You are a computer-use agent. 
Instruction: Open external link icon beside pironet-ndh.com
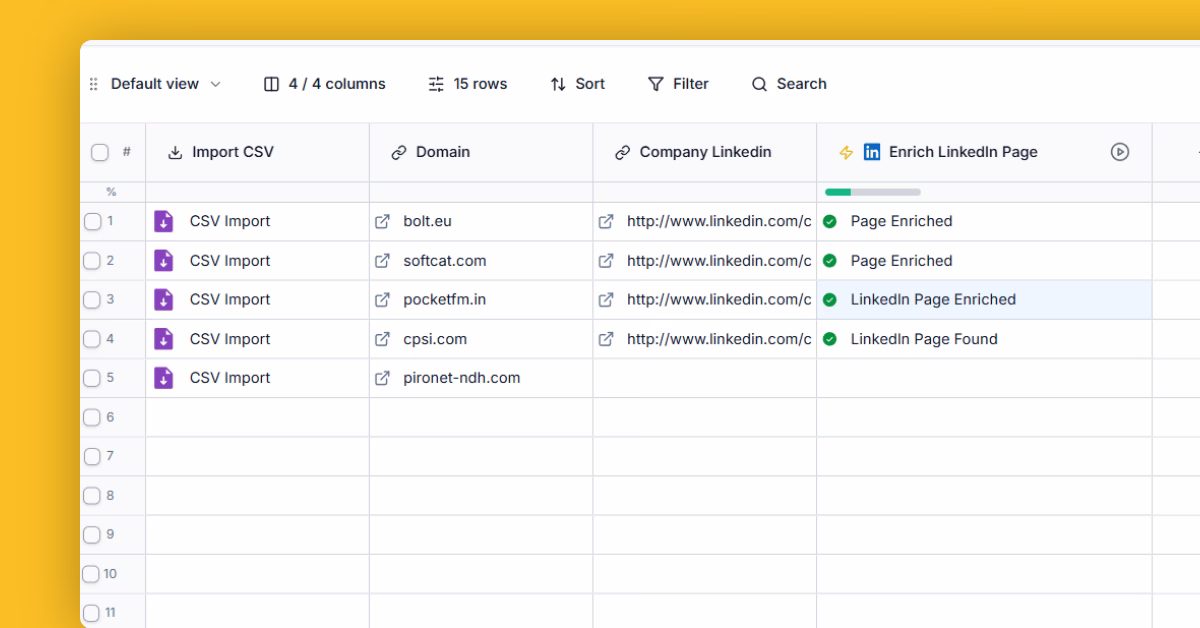click(x=382, y=378)
